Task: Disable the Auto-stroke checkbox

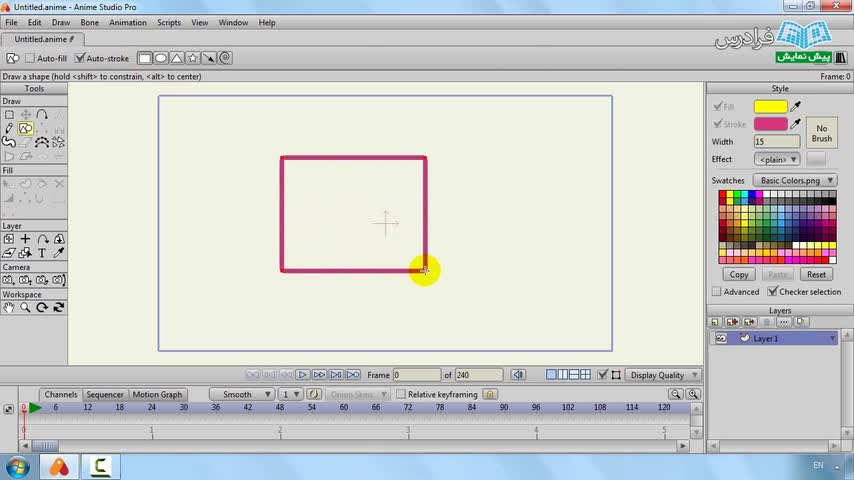Action: click(x=80, y=58)
